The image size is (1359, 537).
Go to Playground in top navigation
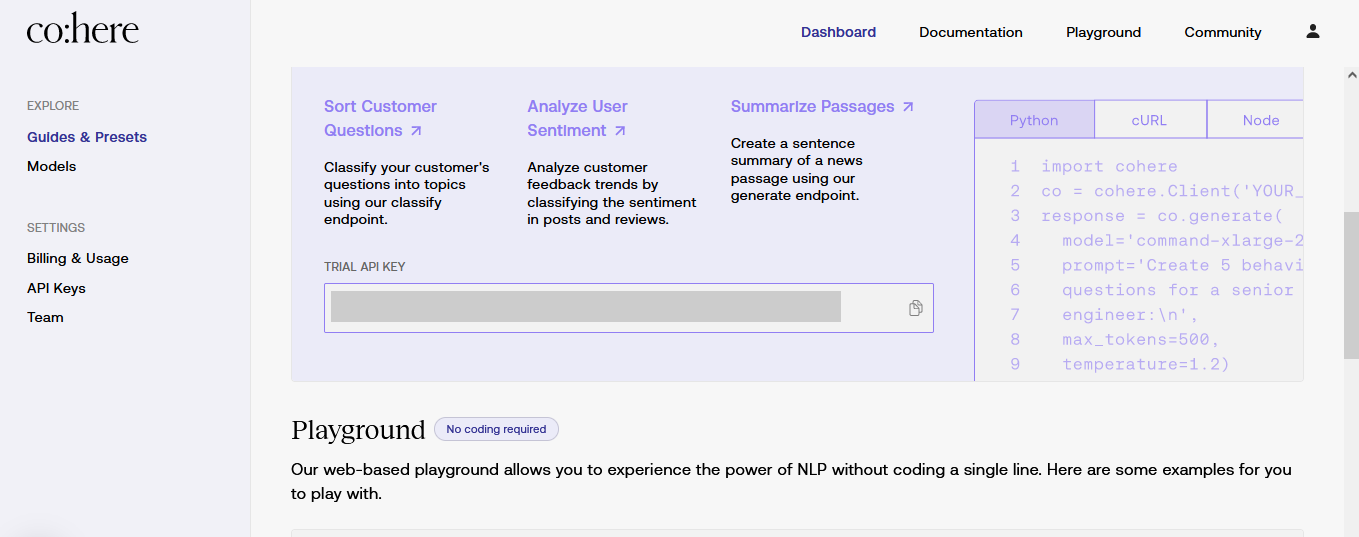[1103, 32]
